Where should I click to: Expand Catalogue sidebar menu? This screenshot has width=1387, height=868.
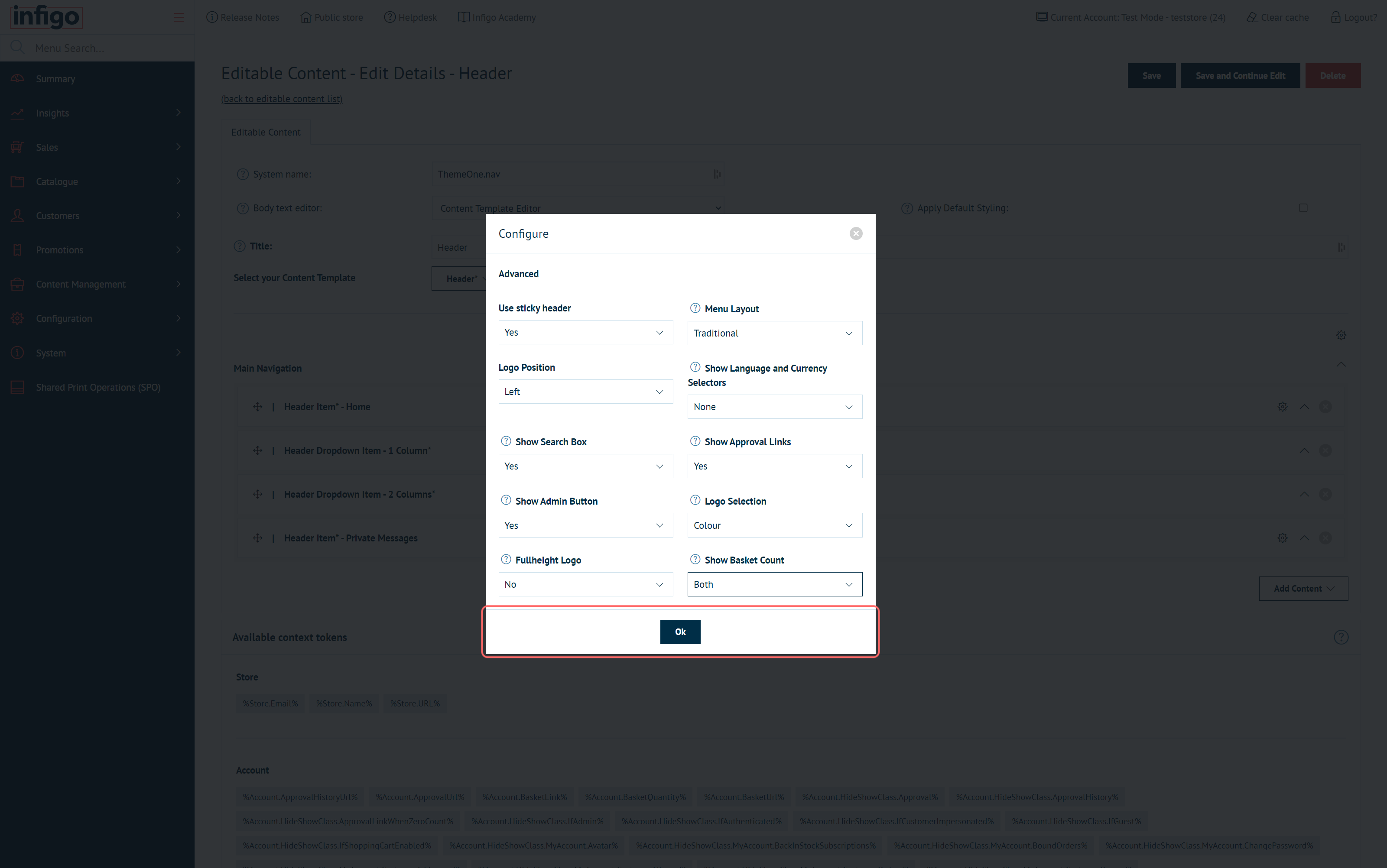click(97, 181)
